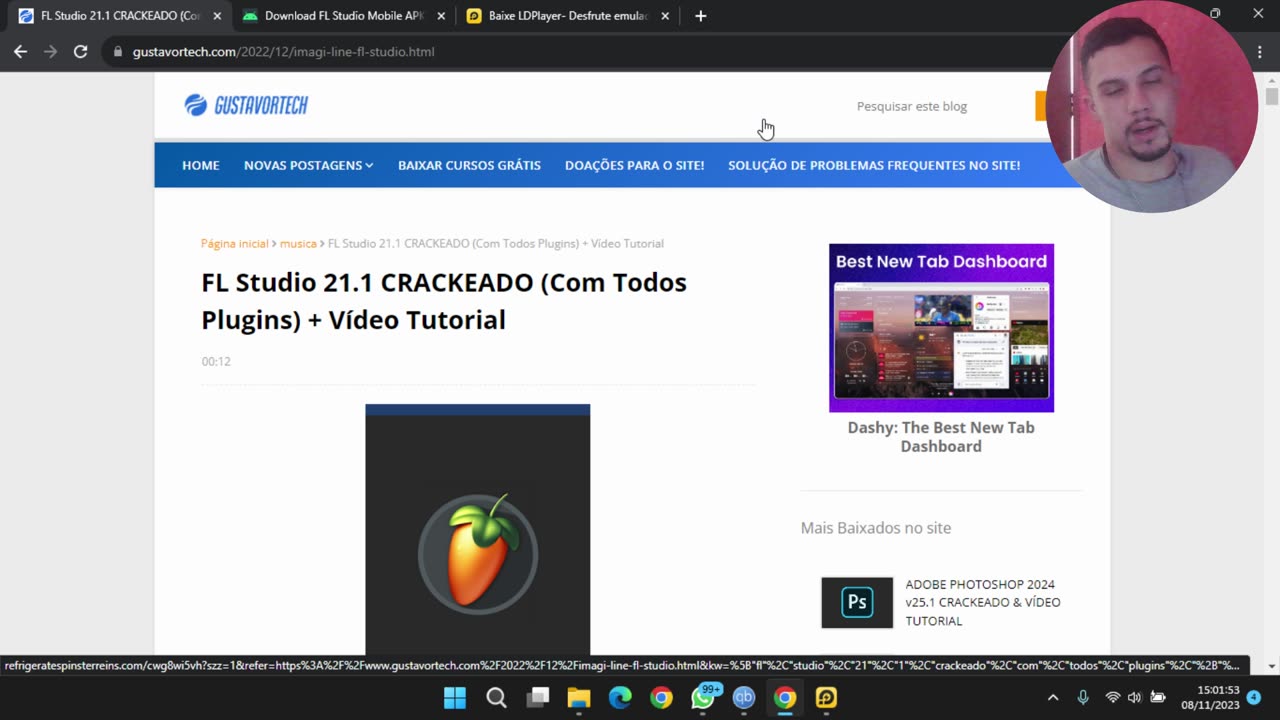
Task: Open the taskbar Search icon
Action: click(496, 697)
